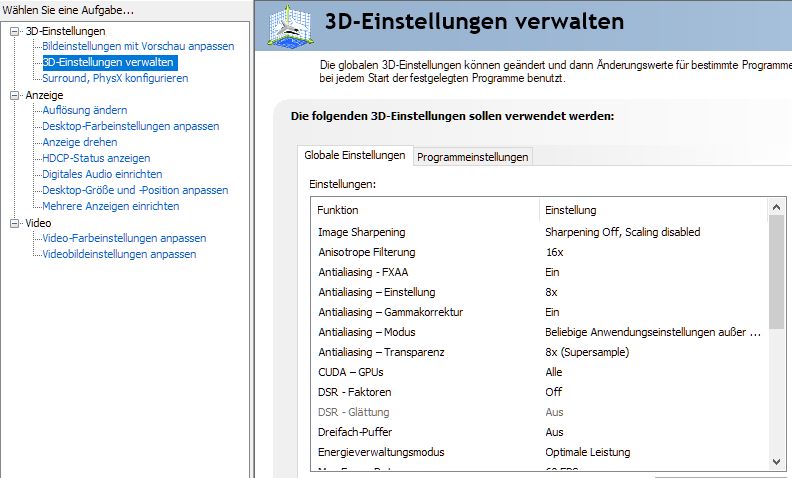Image resolution: width=792 pixels, height=478 pixels.
Task: Switch to the Programmeinstellungen tab
Action: click(x=472, y=157)
